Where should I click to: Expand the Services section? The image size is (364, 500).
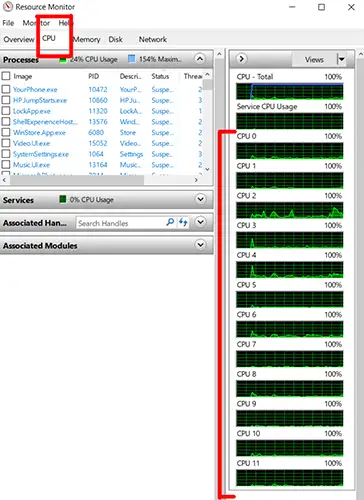(x=200, y=199)
